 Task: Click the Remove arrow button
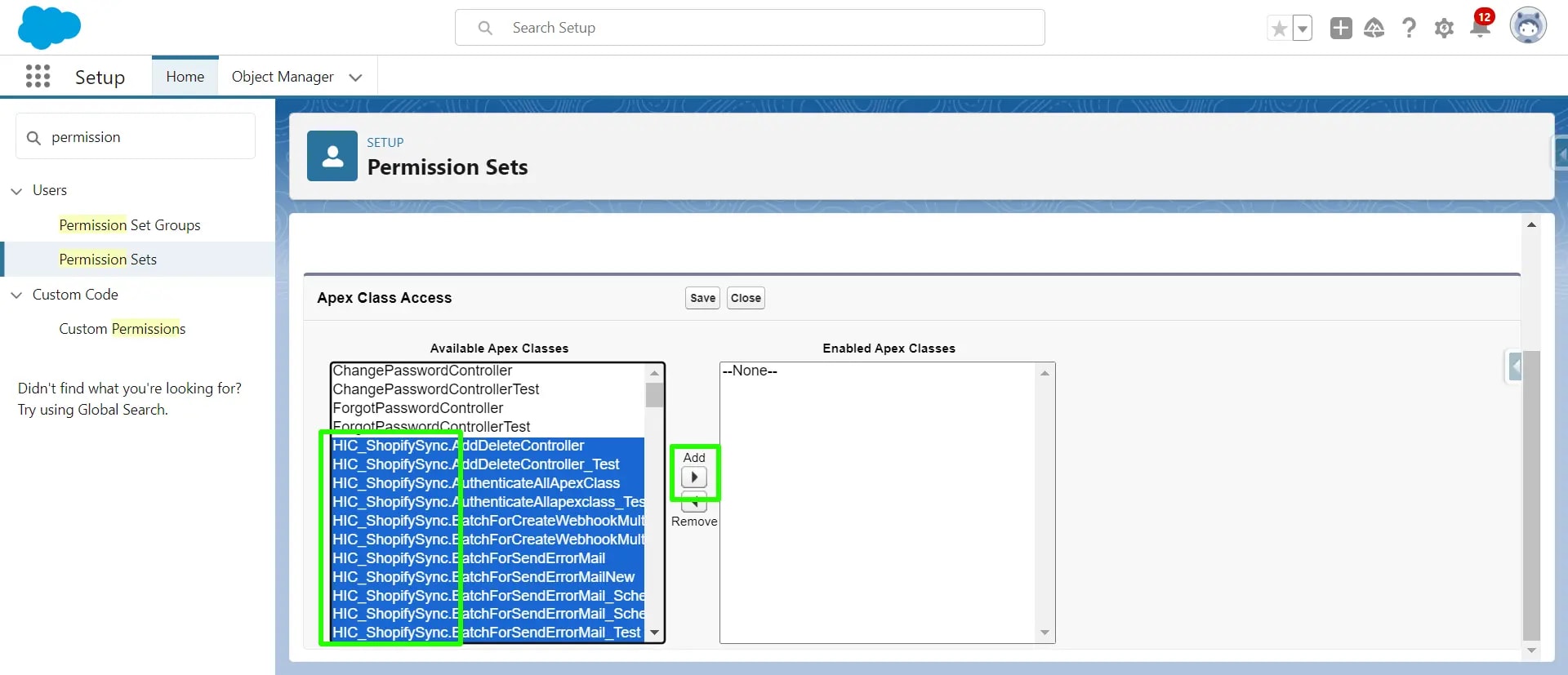pos(694,504)
